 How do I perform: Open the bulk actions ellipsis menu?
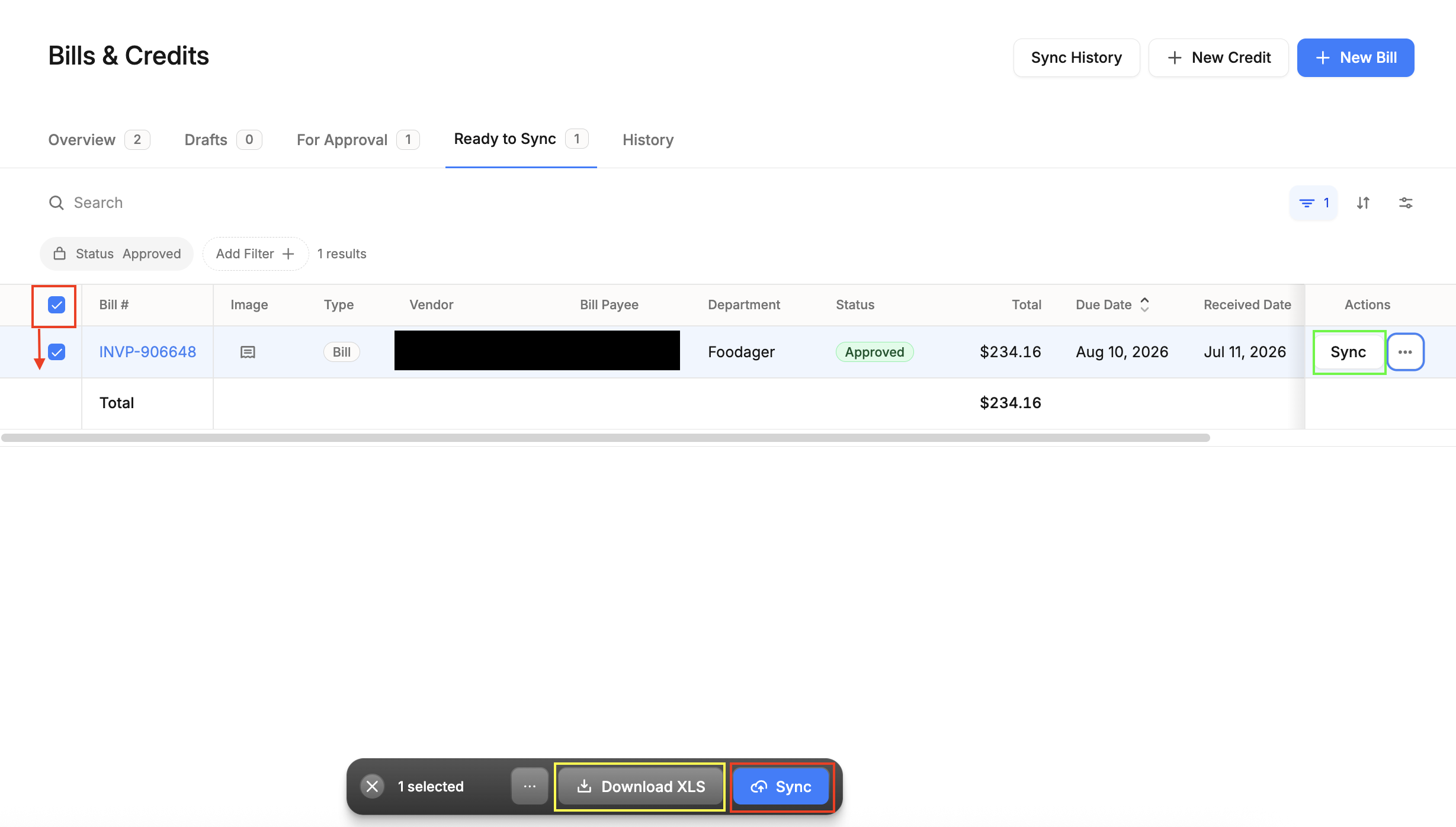pyautogui.click(x=530, y=787)
